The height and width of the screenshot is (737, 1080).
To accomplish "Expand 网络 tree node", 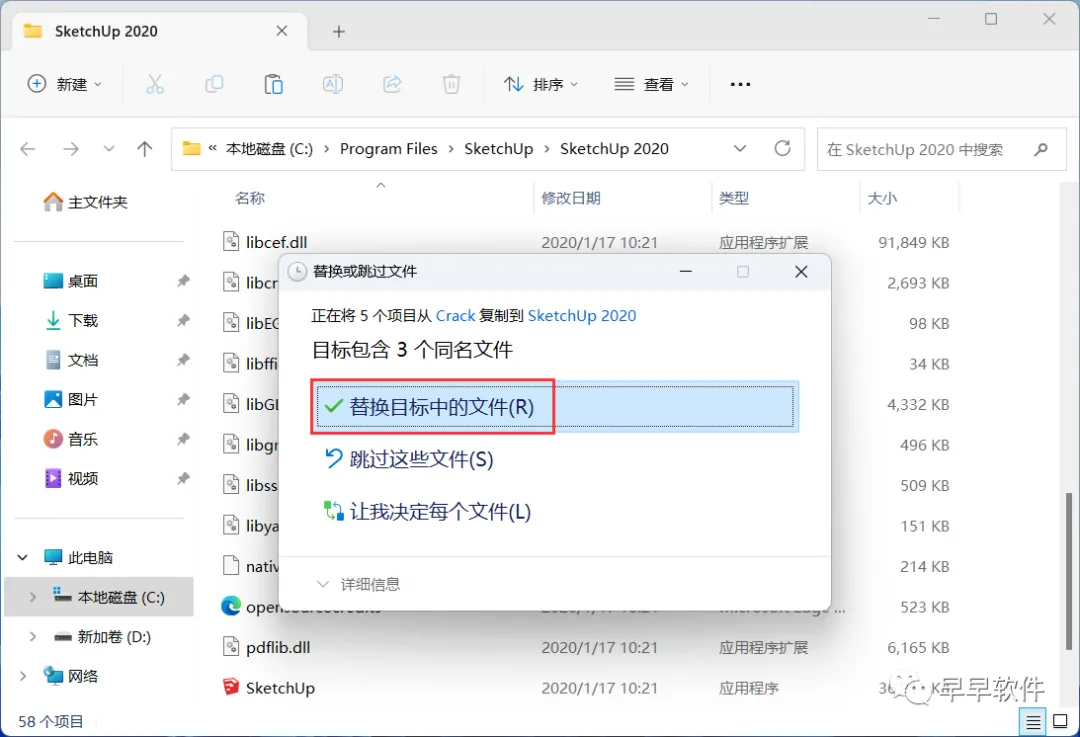I will pos(23,676).
